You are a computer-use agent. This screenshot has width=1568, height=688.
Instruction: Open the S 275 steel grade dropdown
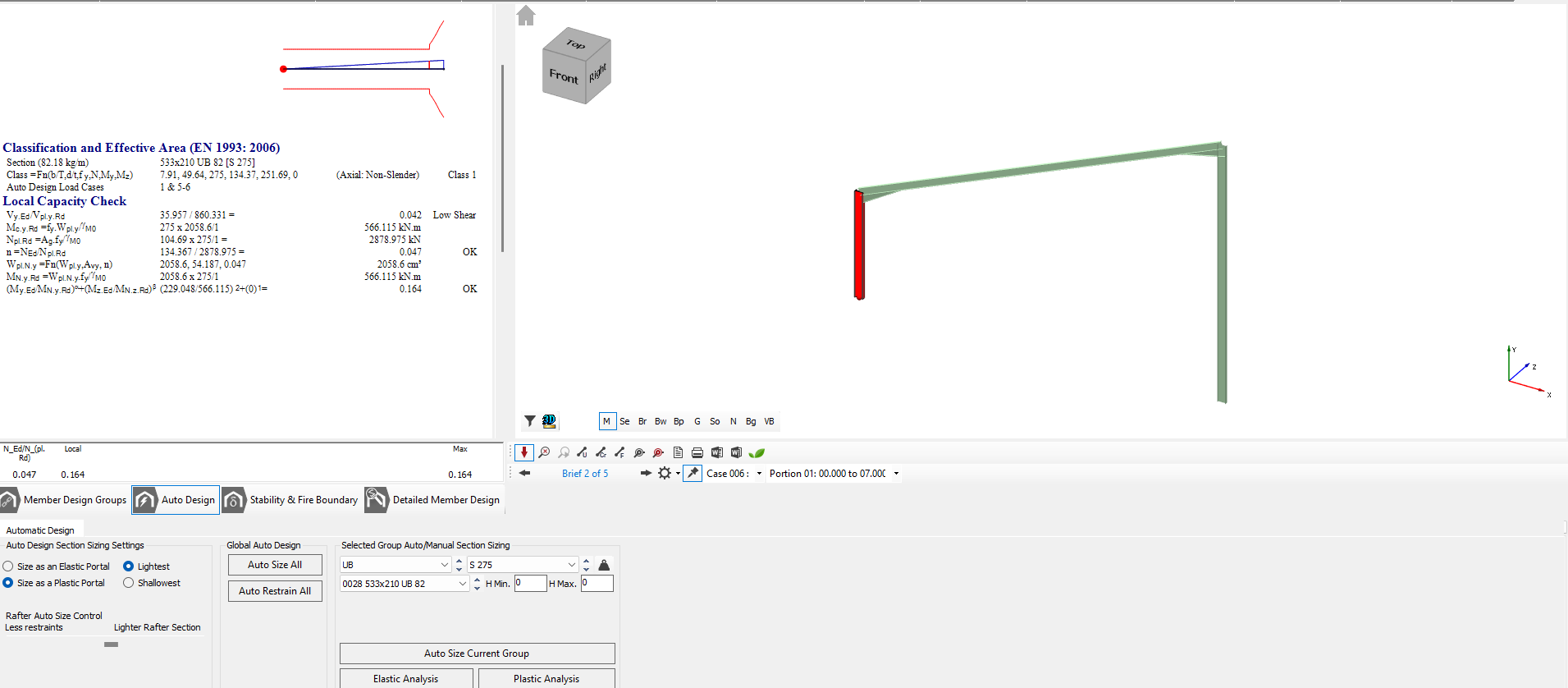tap(571, 565)
